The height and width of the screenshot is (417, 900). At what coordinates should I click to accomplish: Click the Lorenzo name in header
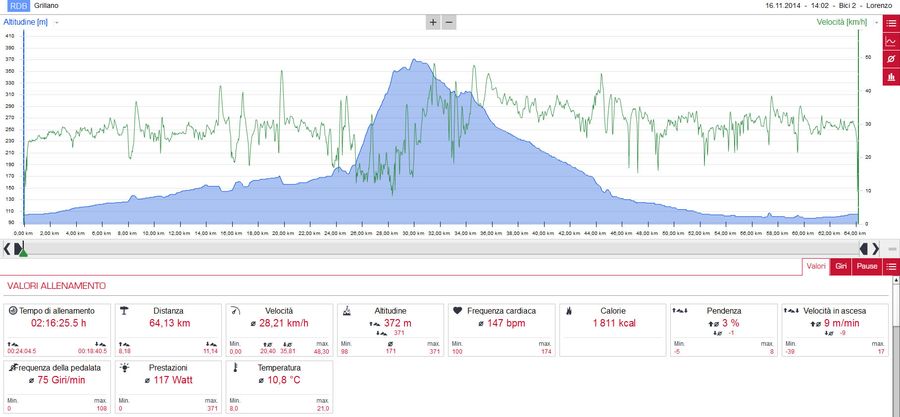(879, 5)
